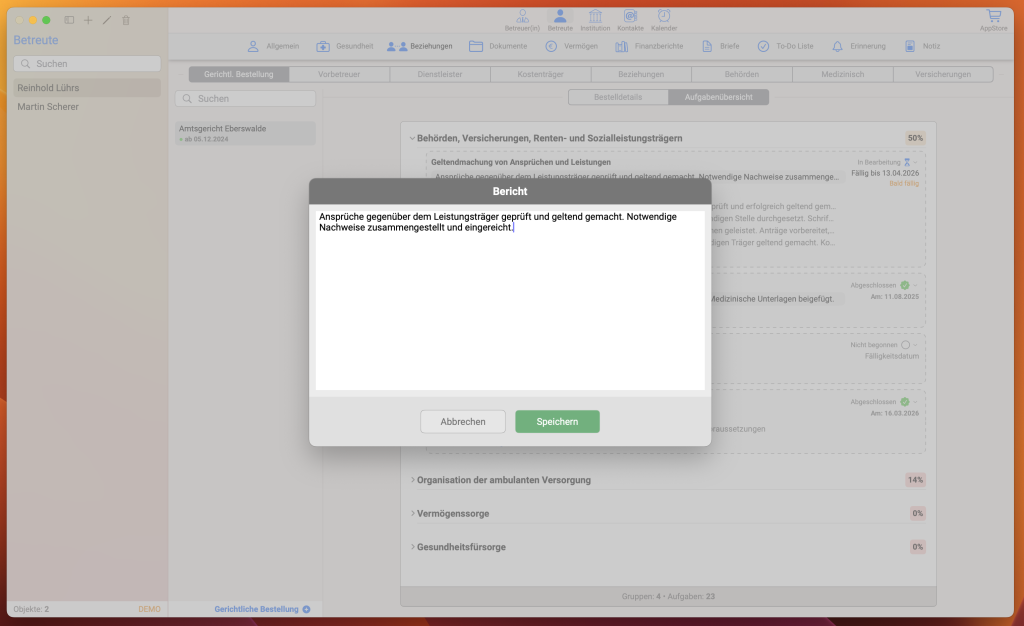Collapse the Behörden, Versicherungen group

coord(412,138)
